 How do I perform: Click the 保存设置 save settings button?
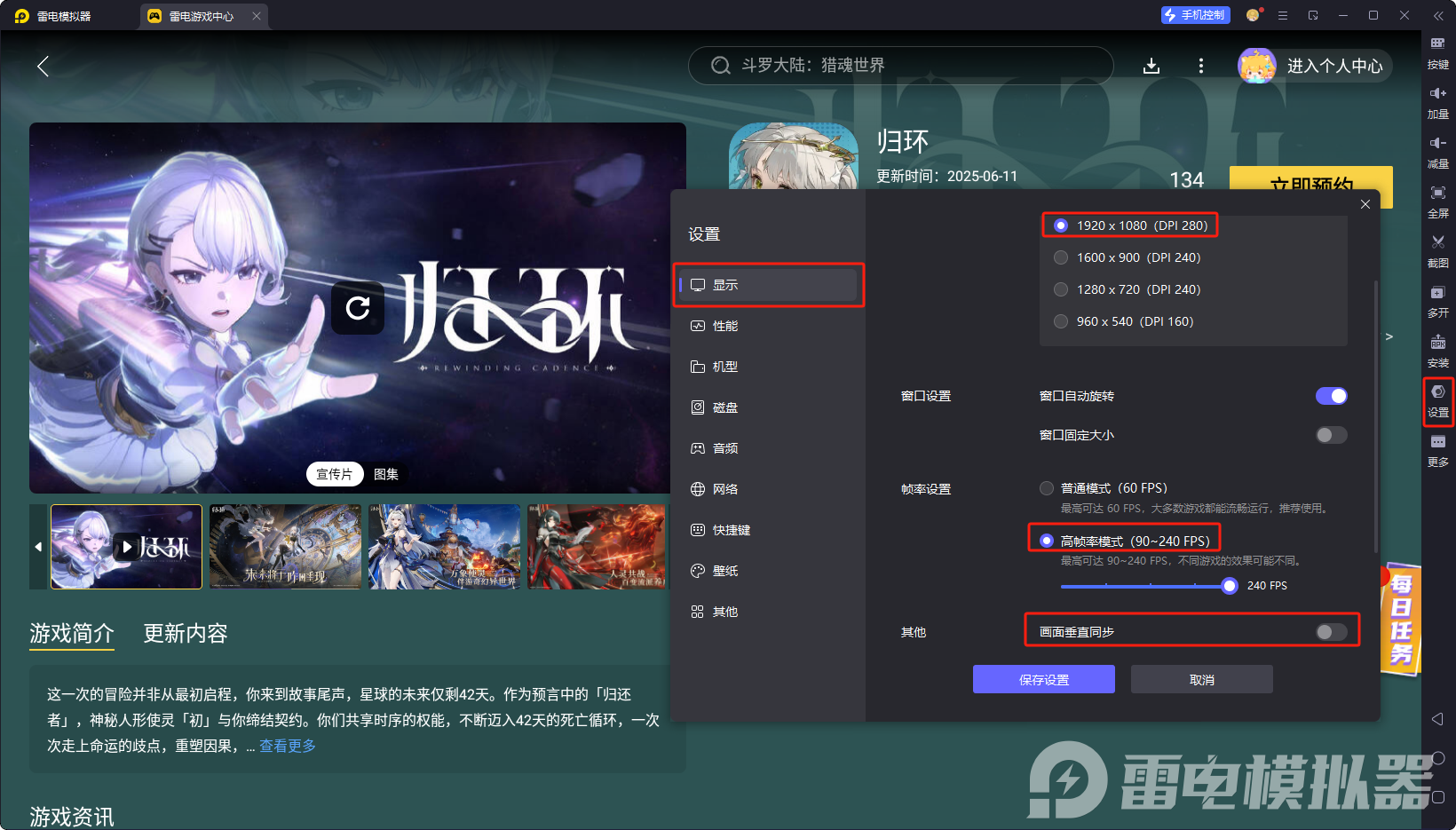(1043, 679)
